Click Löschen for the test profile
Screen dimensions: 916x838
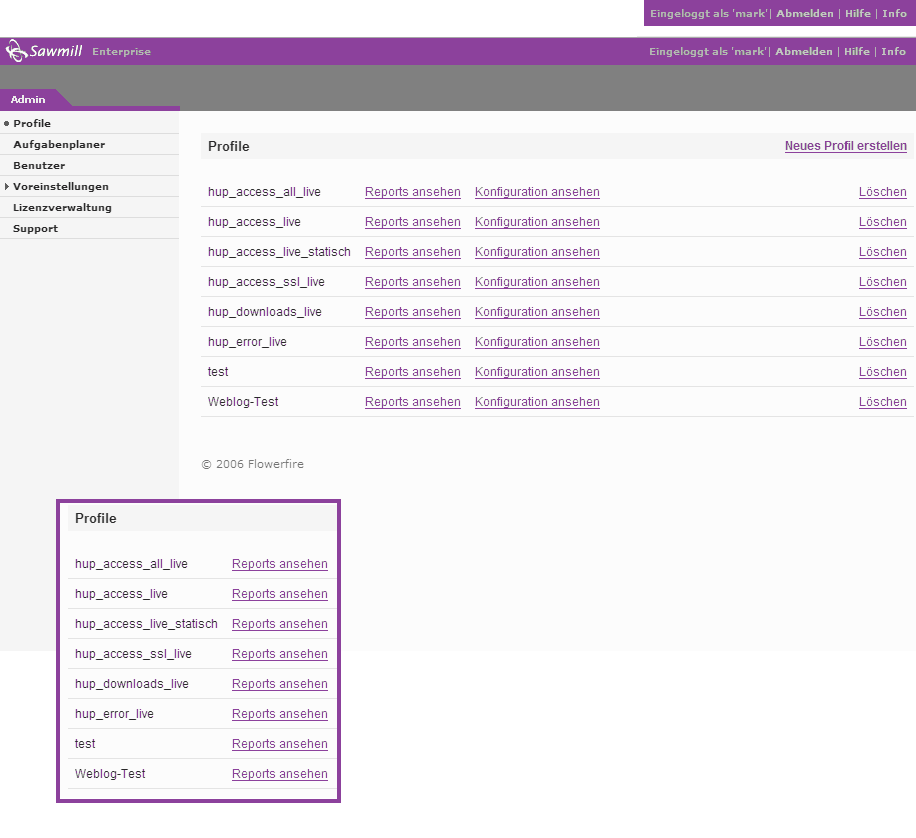coord(882,372)
